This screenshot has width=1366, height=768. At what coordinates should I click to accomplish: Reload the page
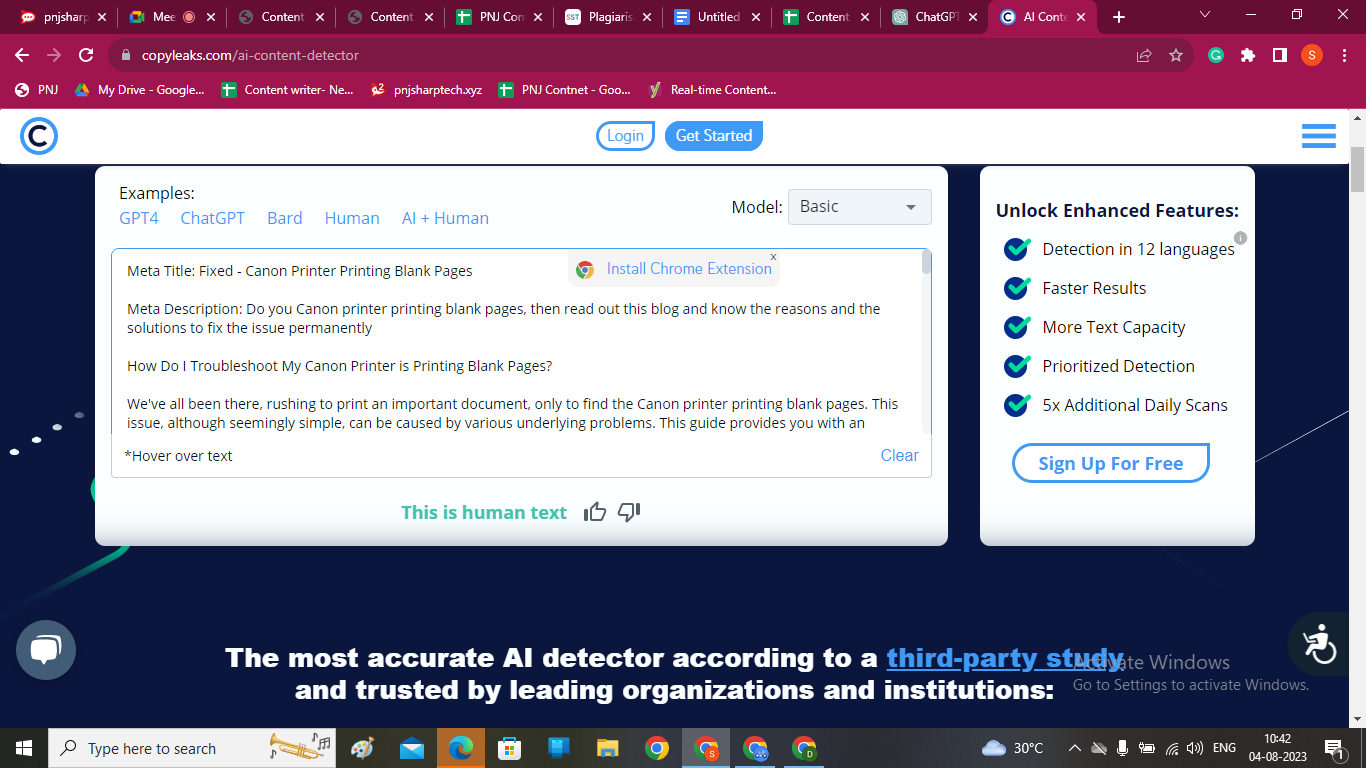86,55
